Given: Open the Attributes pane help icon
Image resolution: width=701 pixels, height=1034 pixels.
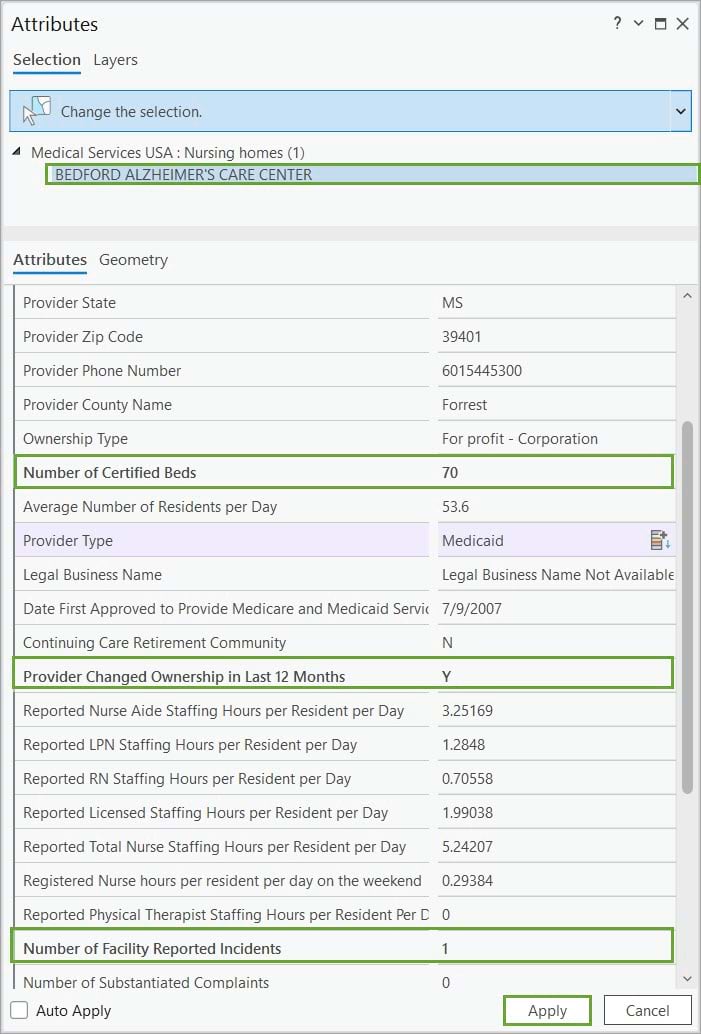Looking at the screenshot, I should click(x=617, y=24).
